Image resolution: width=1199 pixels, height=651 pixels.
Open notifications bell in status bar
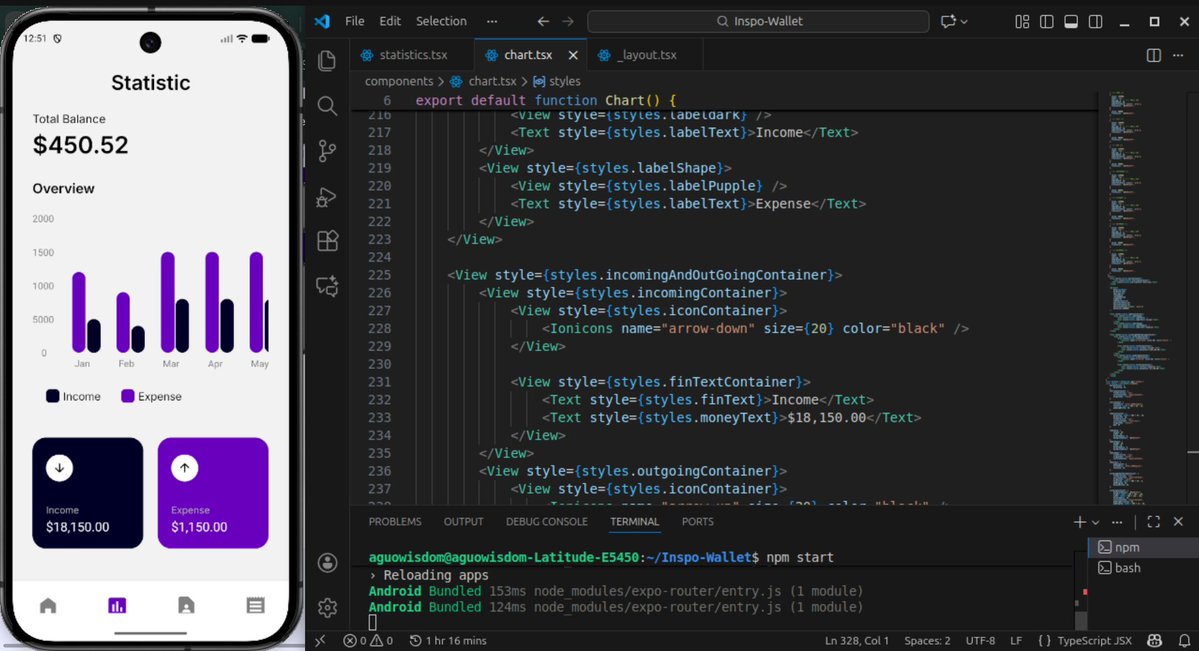1184,641
